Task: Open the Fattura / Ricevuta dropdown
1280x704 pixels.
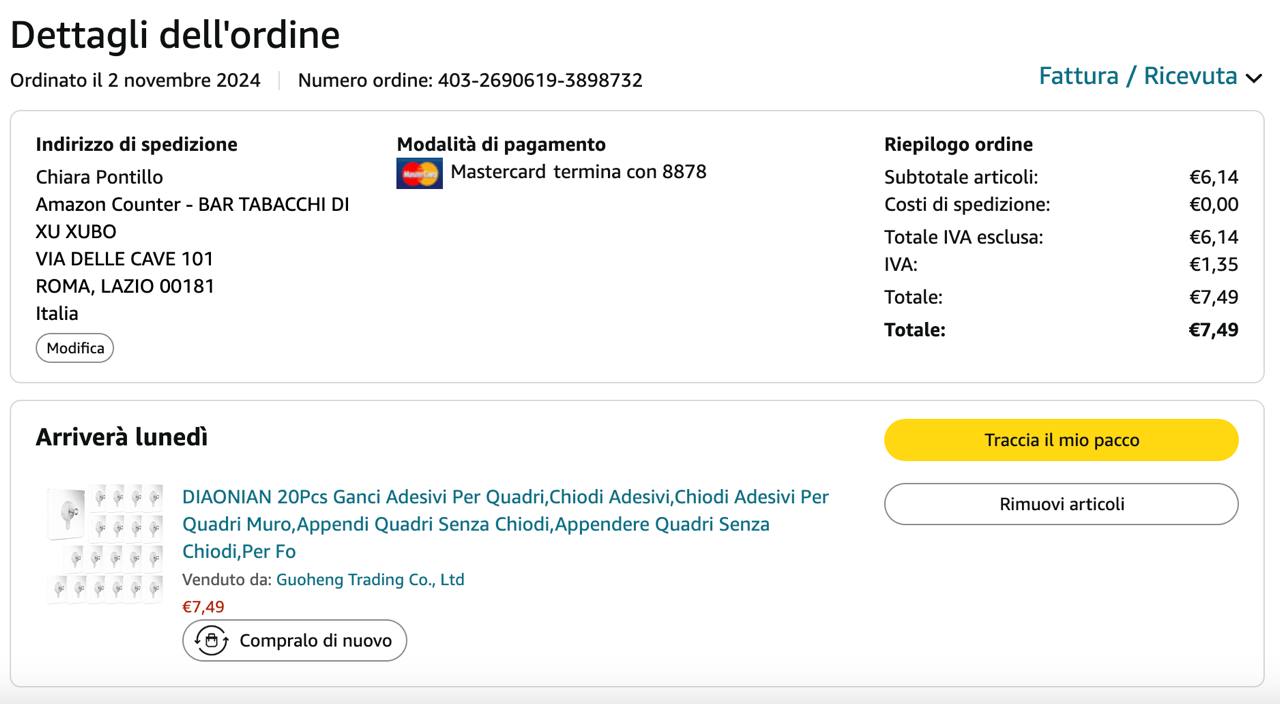Action: click(1138, 76)
